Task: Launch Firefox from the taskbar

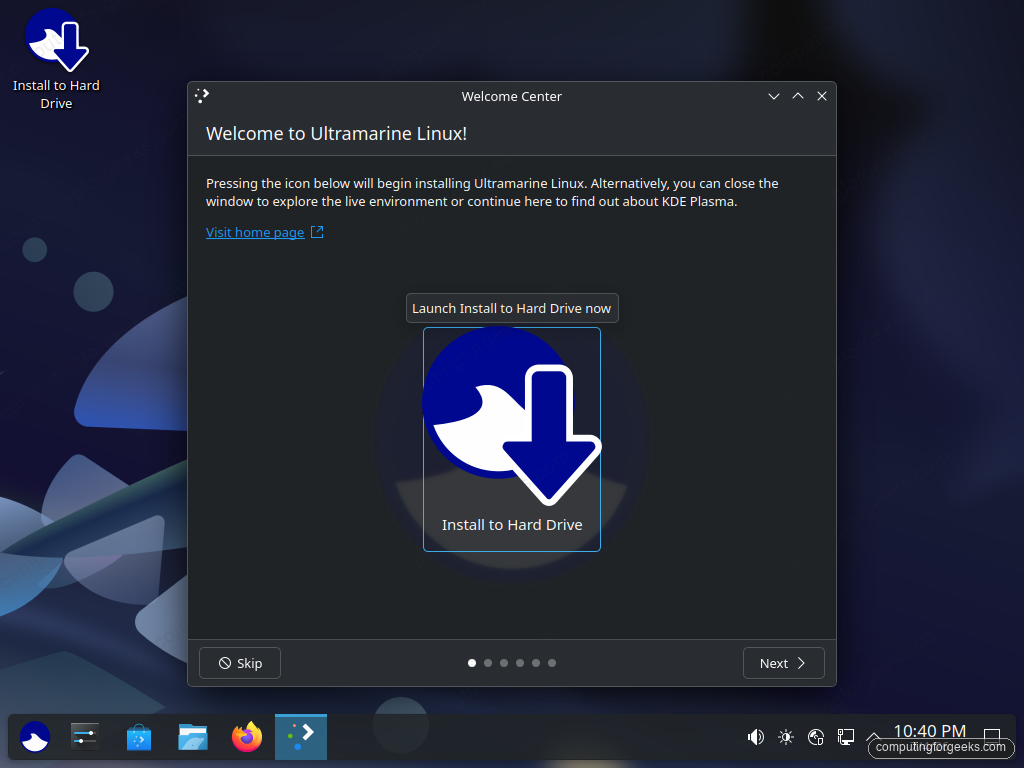Action: pos(247,737)
